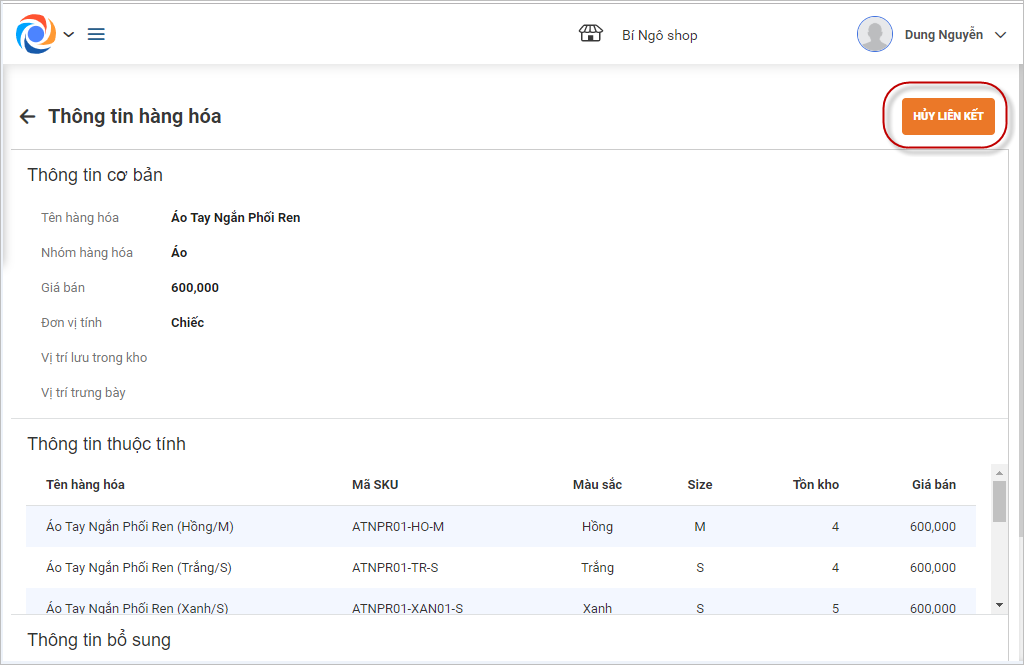
Task: Click the Thông tin bổ sung section heading
Action: coord(99,640)
